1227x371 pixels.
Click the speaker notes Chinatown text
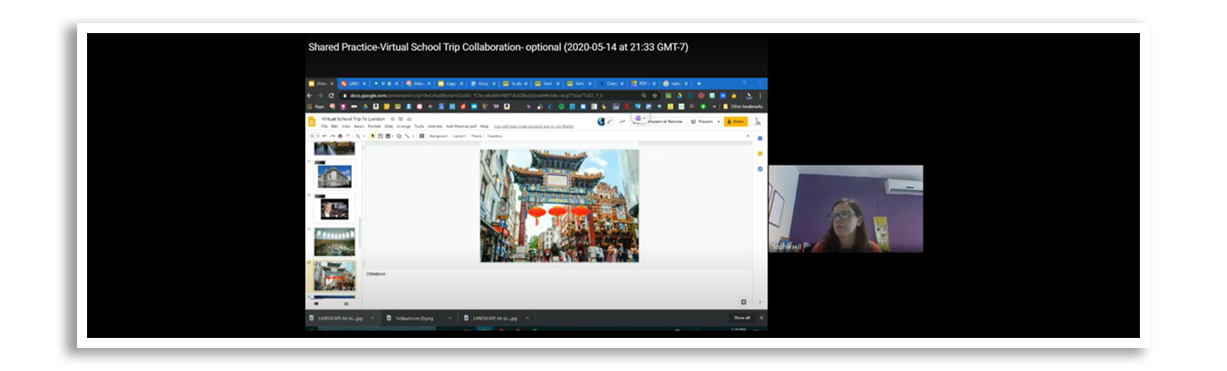coord(376,273)
